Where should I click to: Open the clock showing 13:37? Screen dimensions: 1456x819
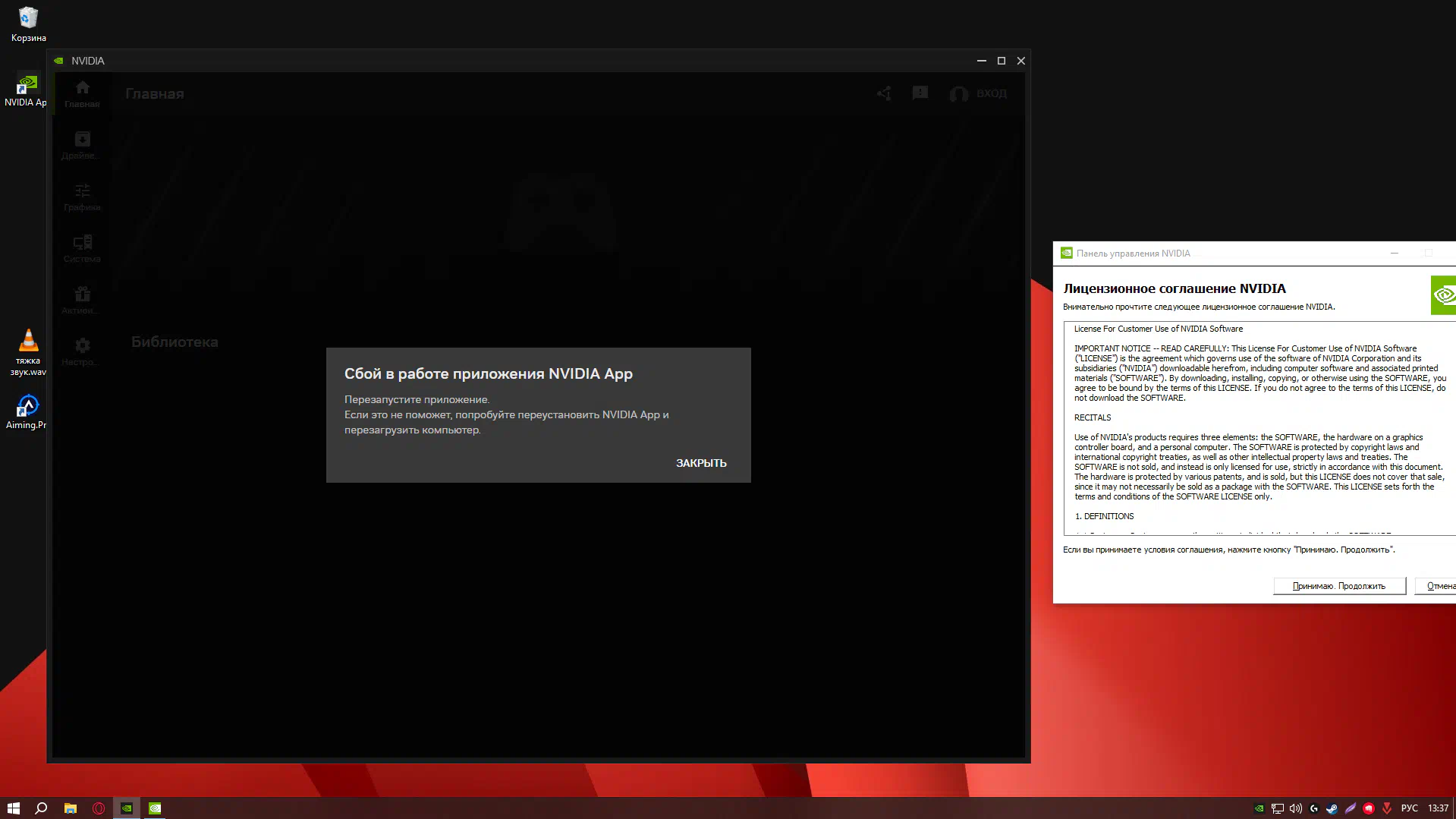coord(1438,808)
